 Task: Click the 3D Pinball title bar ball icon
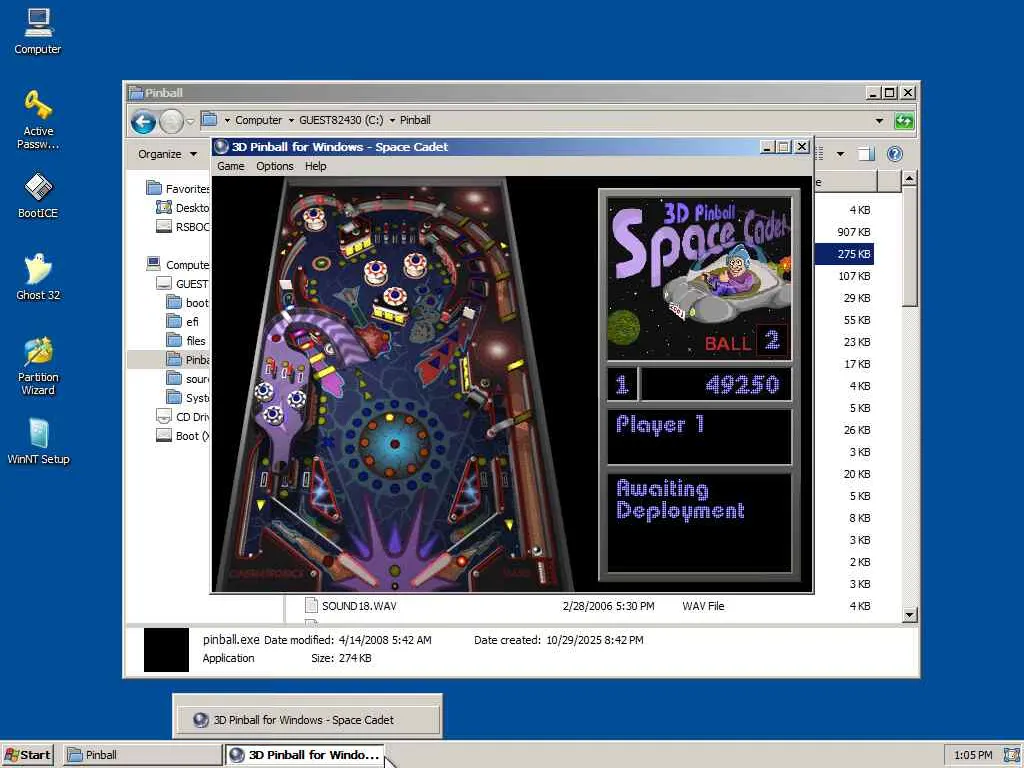point(221,147)
